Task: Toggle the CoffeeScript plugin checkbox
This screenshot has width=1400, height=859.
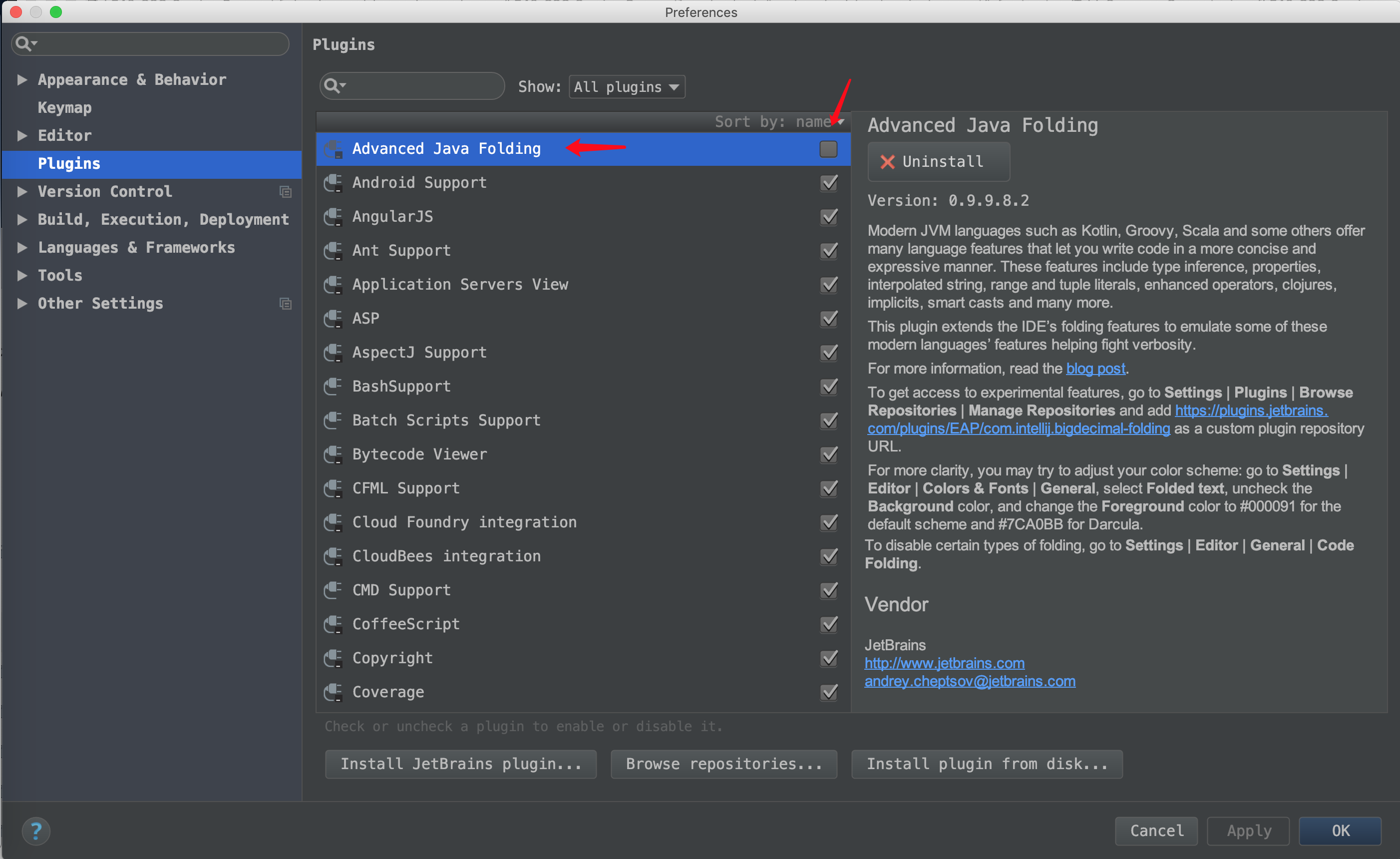Action: tap(828, 624)
